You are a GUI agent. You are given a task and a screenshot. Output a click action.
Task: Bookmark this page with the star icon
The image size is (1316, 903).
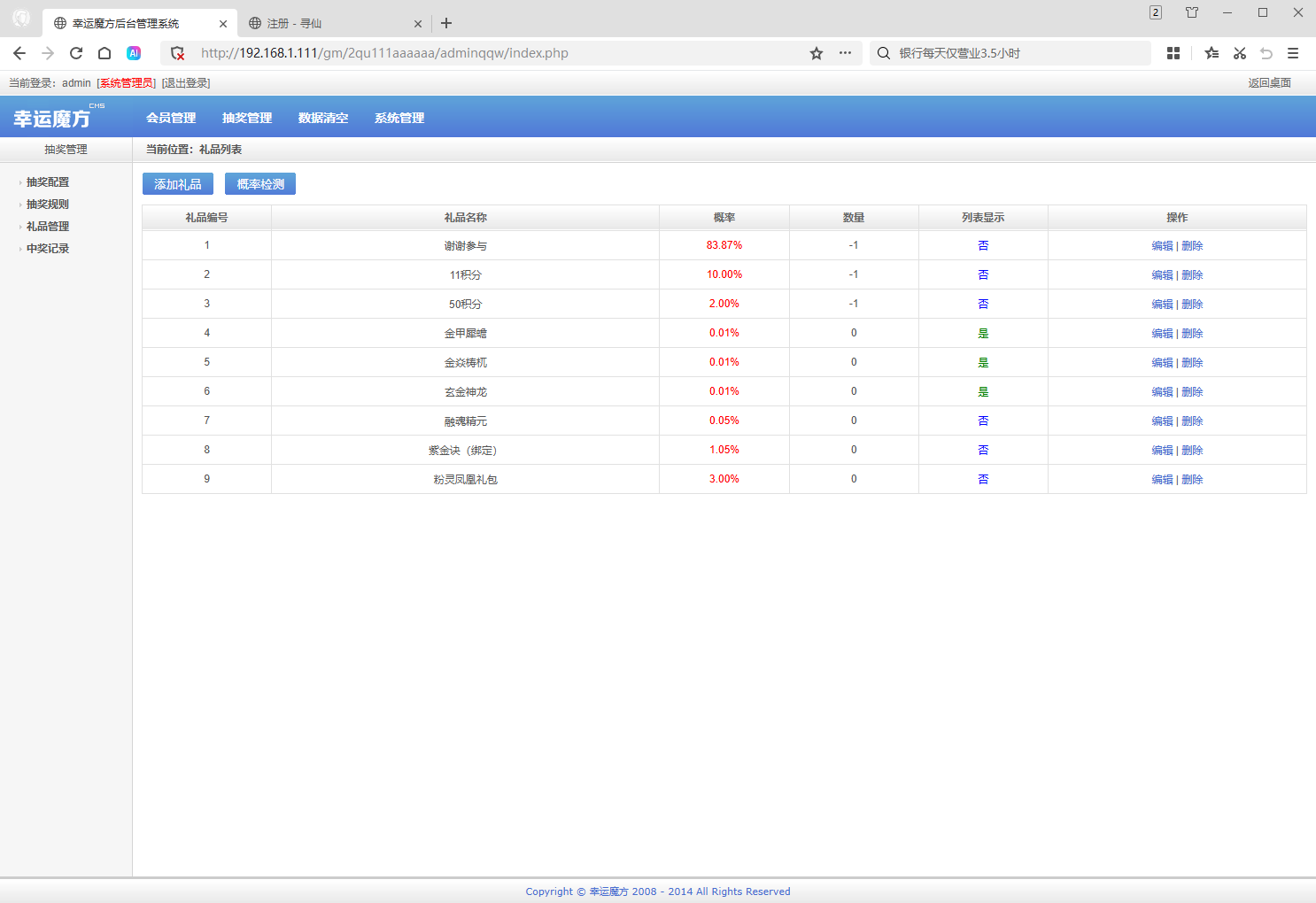(817, 53)
